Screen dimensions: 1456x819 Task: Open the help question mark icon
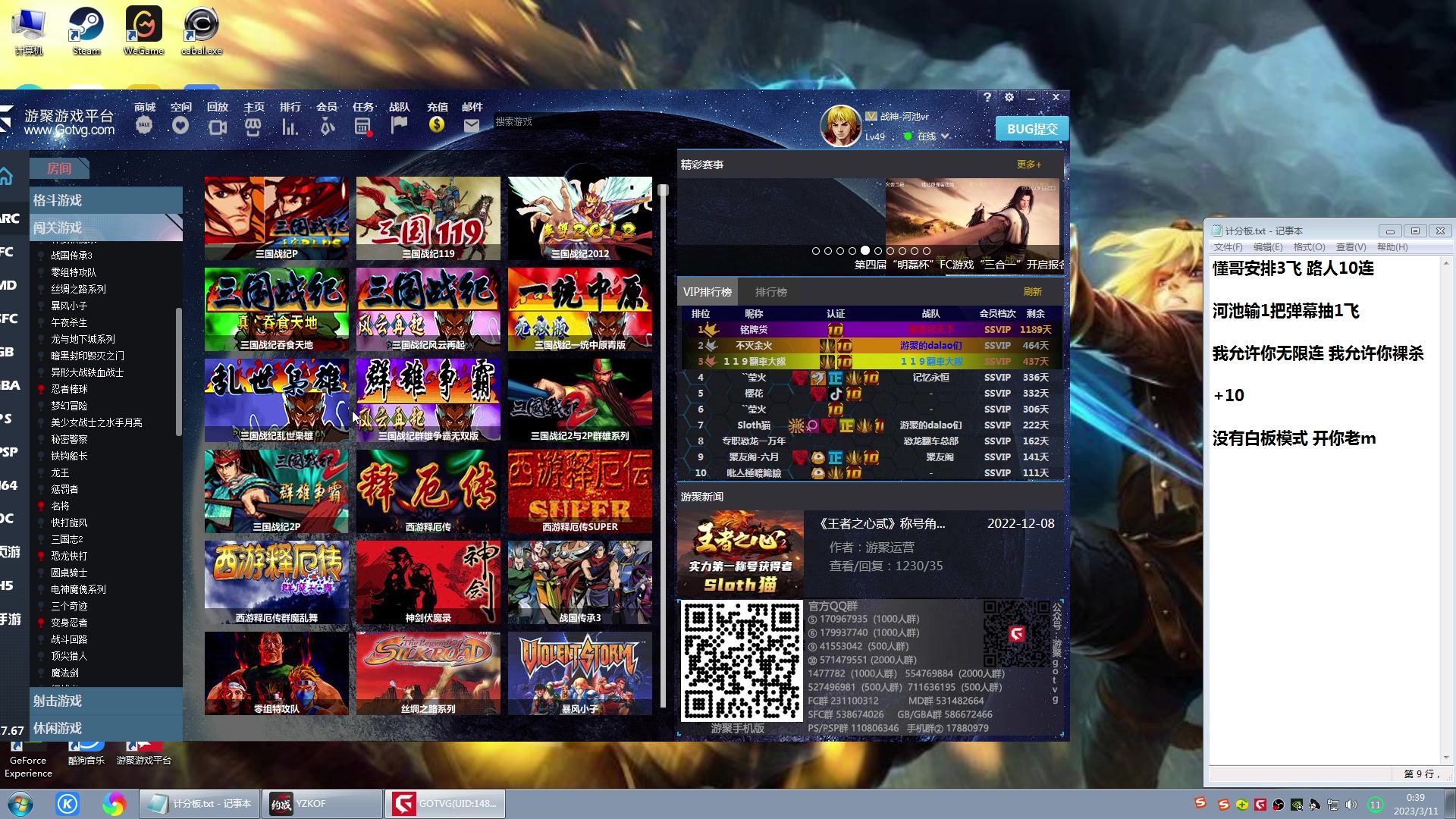[987, 97]
